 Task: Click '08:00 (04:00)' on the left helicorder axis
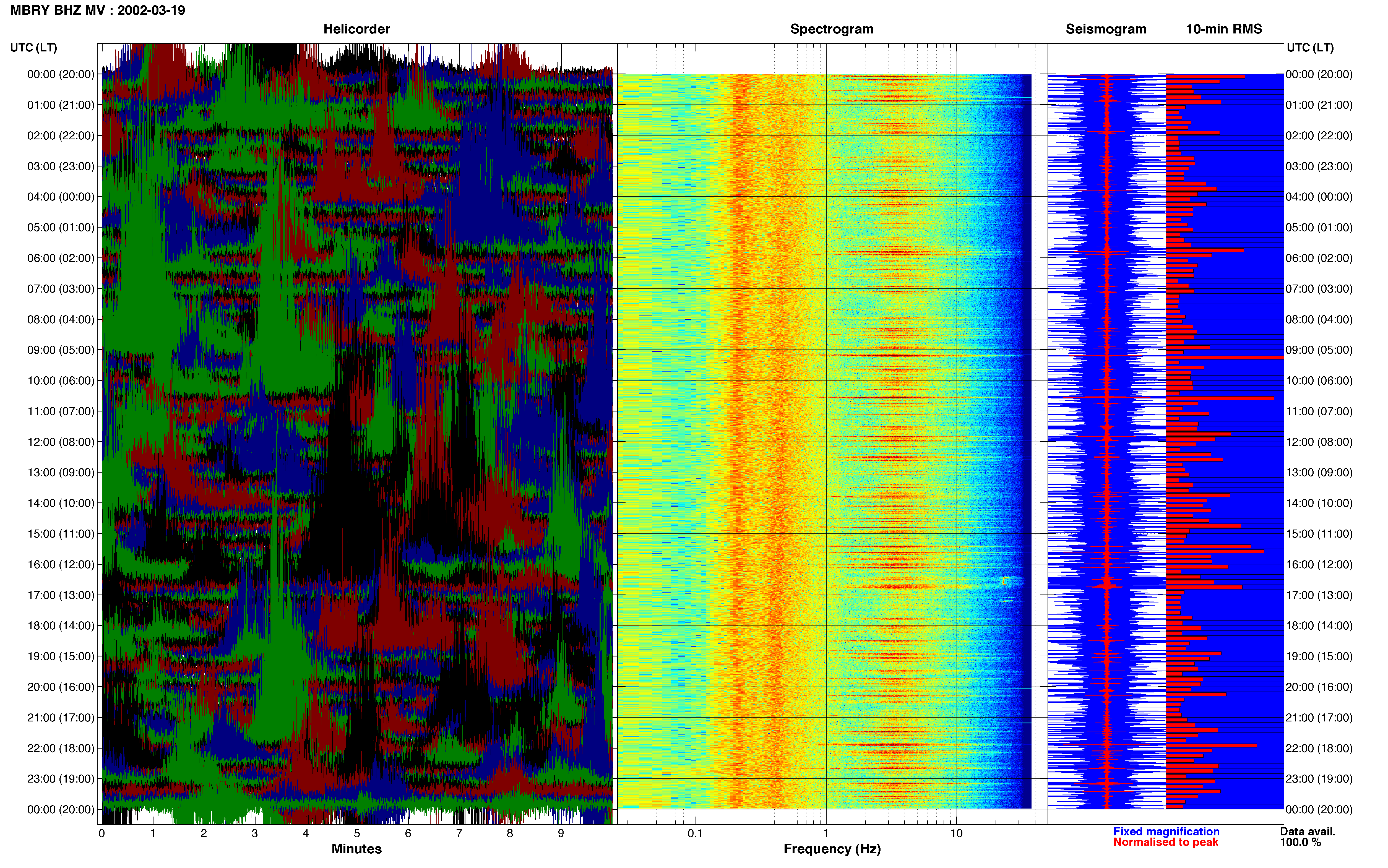tap(61, 319)
